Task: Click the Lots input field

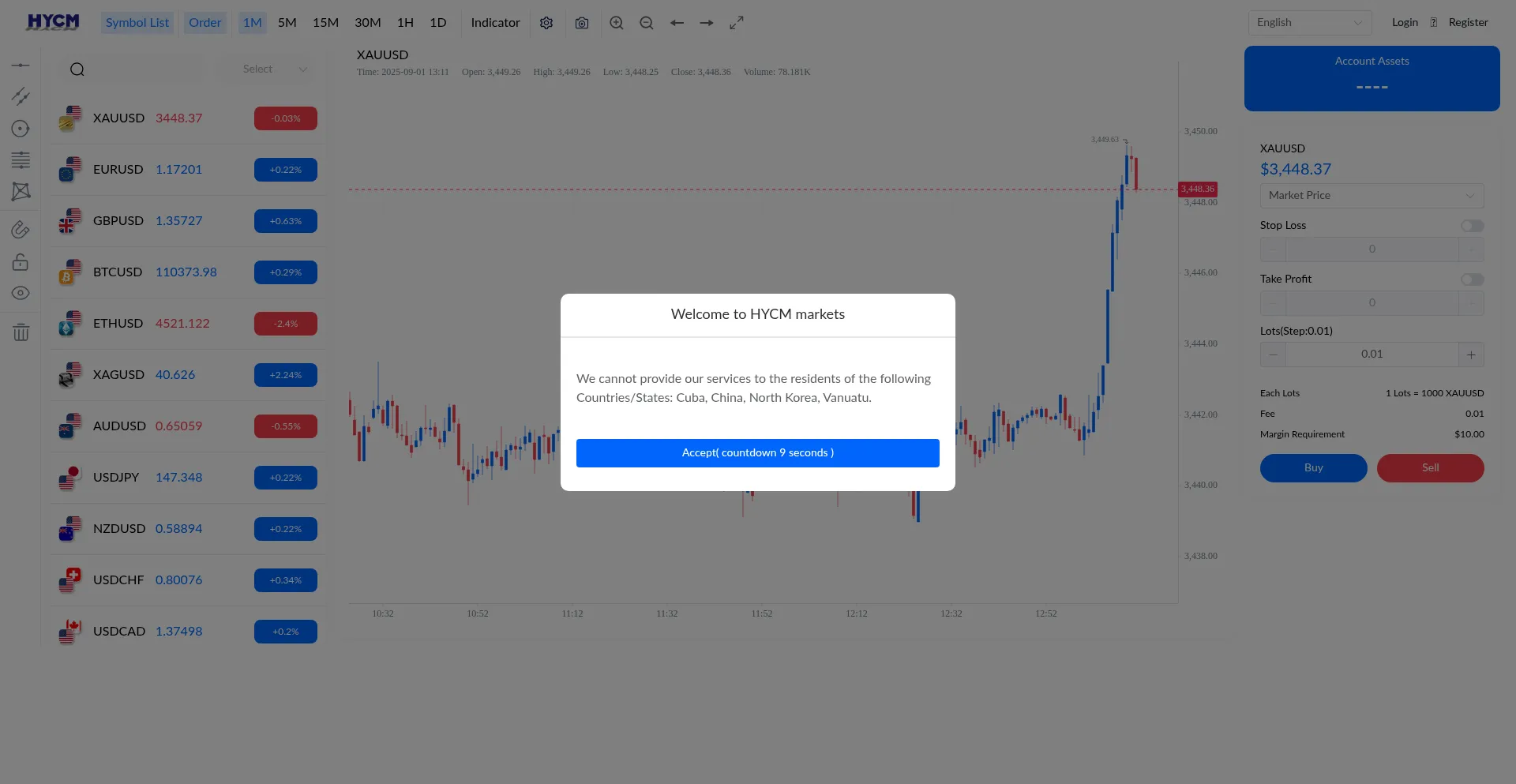Action: 1372,354
